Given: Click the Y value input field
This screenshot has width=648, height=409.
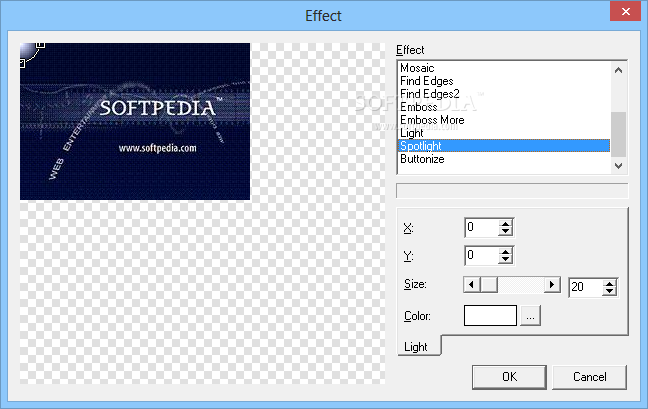Looking at the screenshot, I should (481, 255).
